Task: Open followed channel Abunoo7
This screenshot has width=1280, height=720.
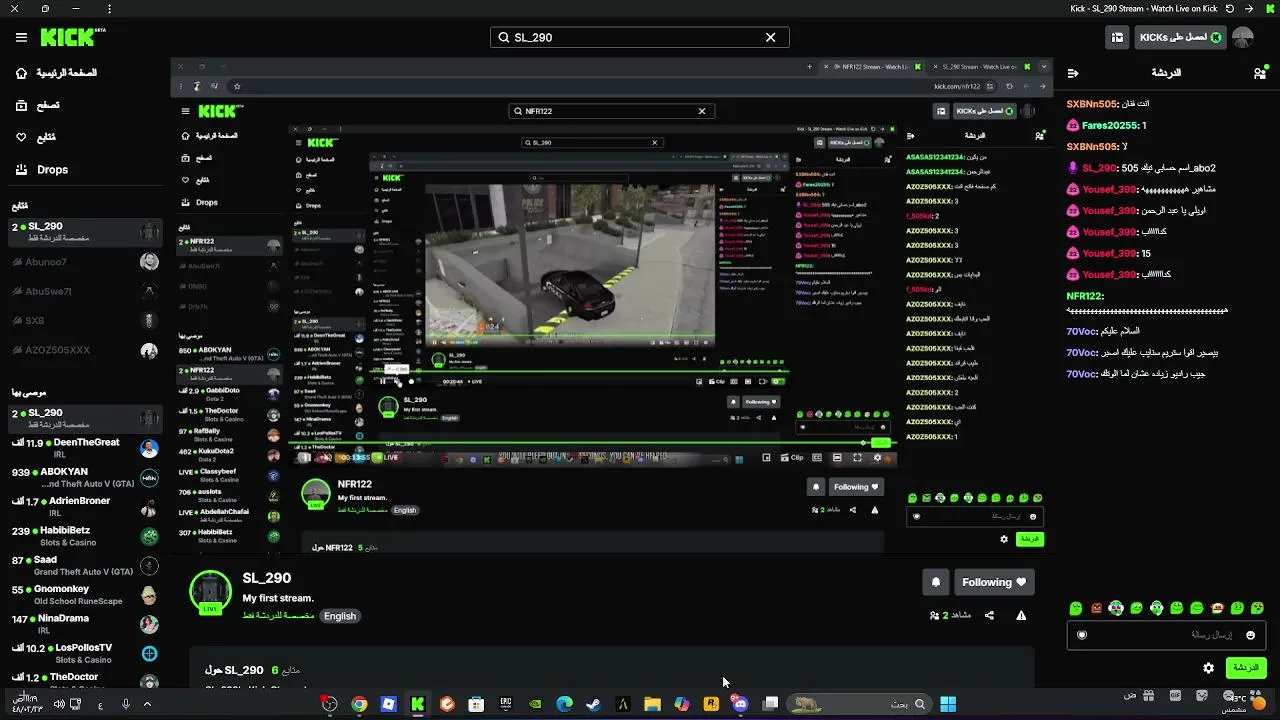Action: (x=85, y=262)
